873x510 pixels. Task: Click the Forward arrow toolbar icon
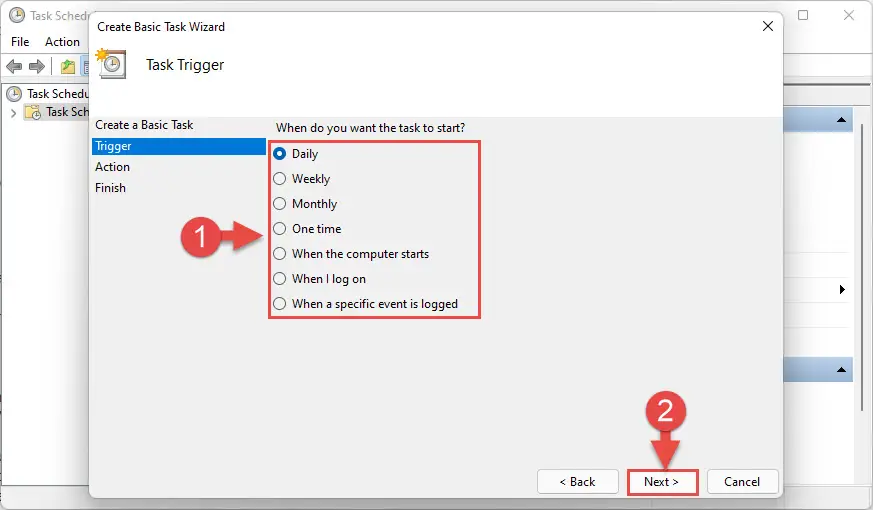pos(37,67)
